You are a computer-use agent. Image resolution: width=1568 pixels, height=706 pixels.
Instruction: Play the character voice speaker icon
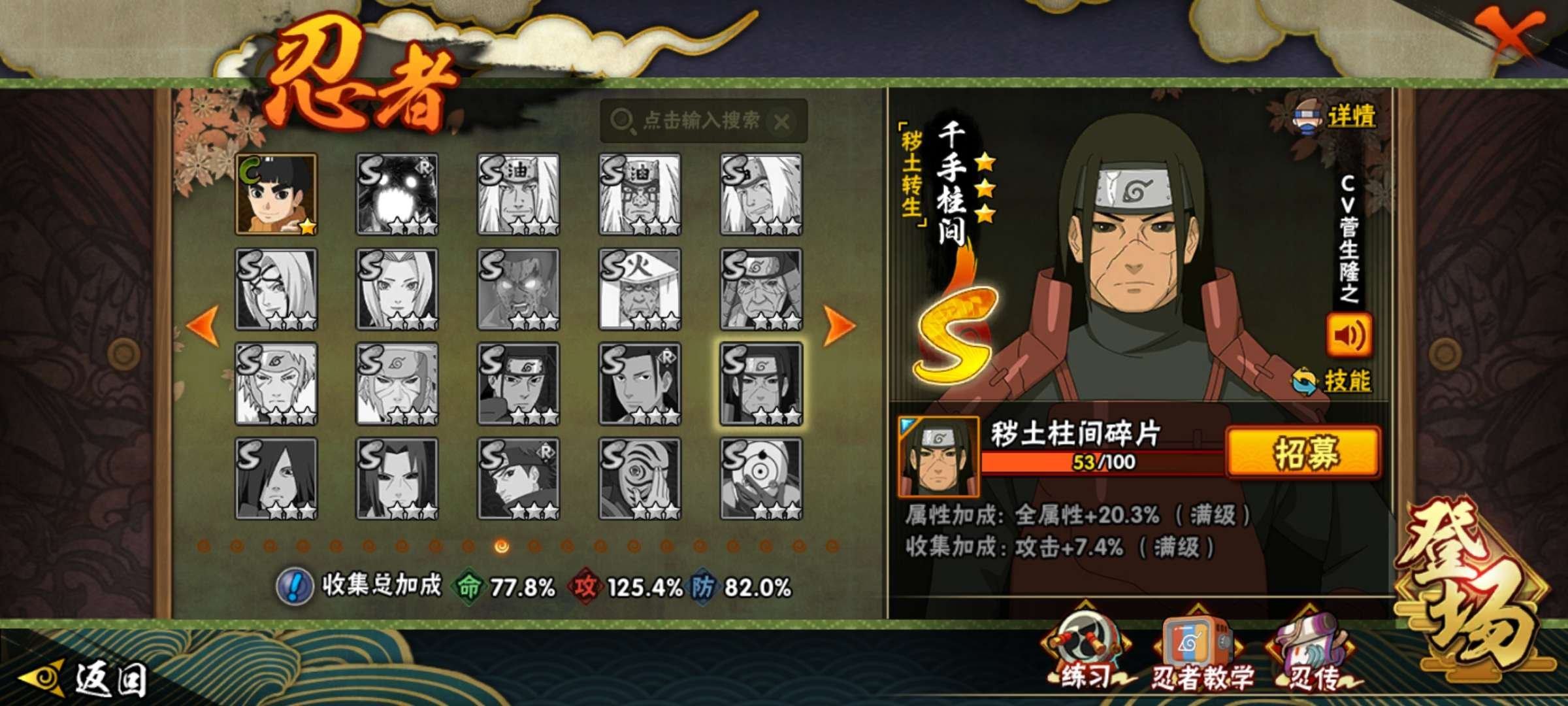[x=1348, y=335]
